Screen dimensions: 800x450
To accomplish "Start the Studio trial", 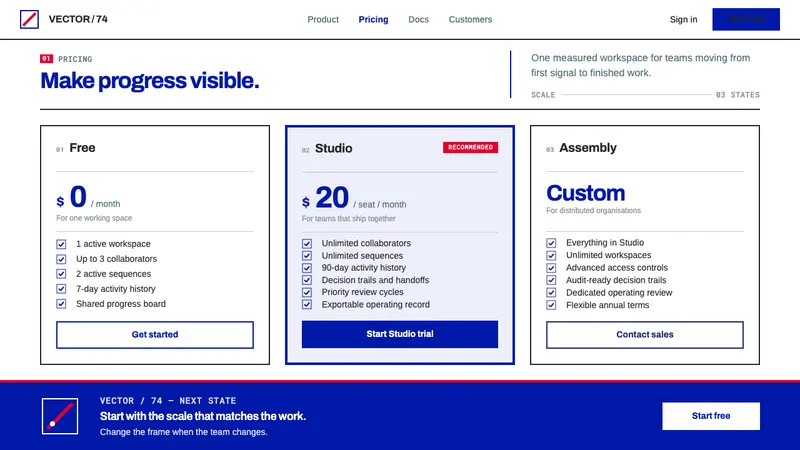I will [399, 334].
